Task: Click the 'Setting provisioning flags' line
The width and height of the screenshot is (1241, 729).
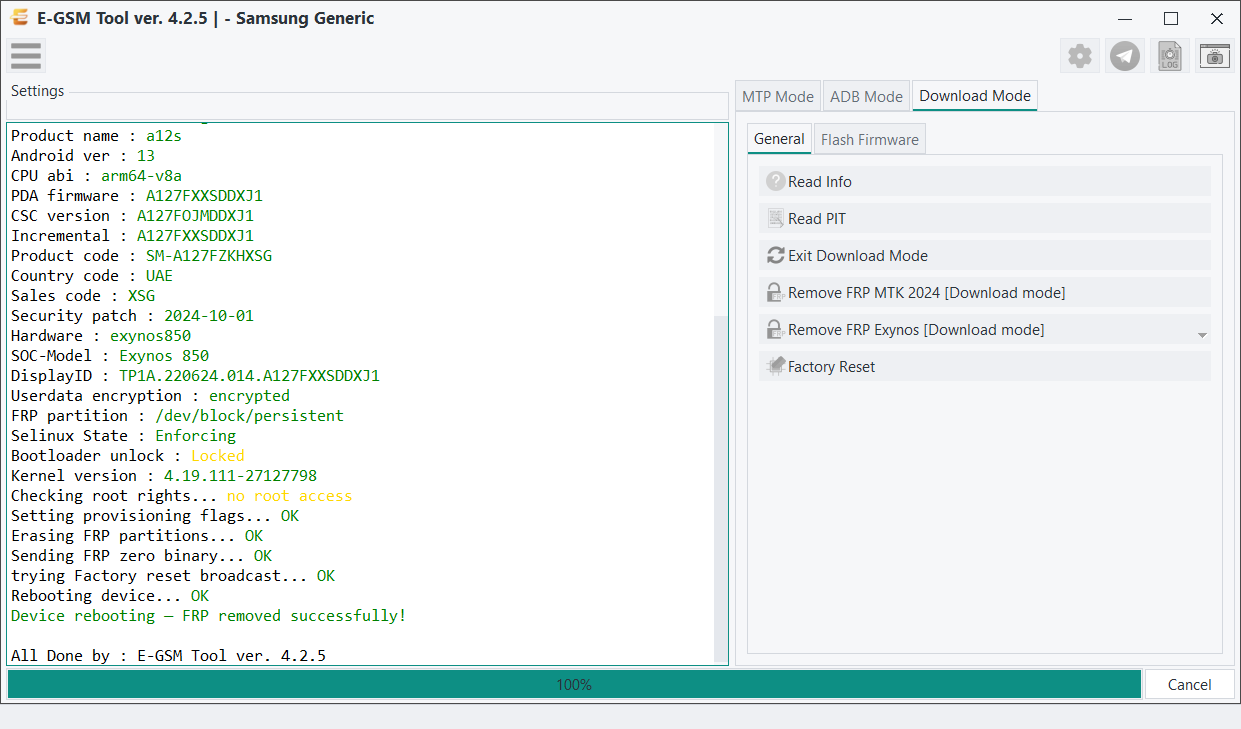Action: coord(155,515)
